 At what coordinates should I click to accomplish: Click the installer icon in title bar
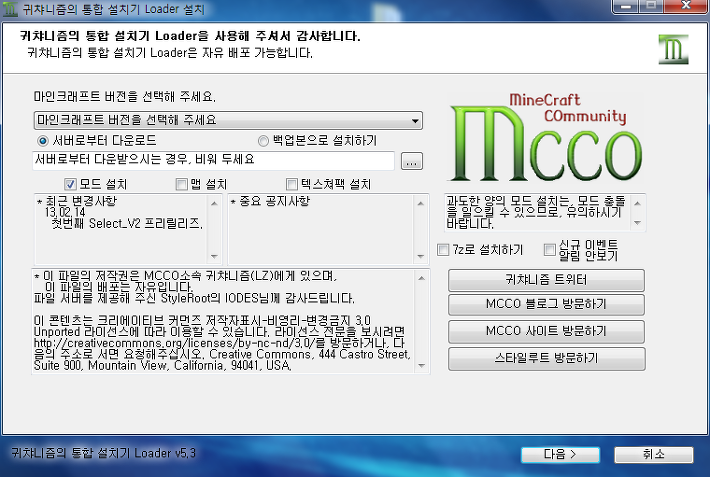tap(10, 9)
